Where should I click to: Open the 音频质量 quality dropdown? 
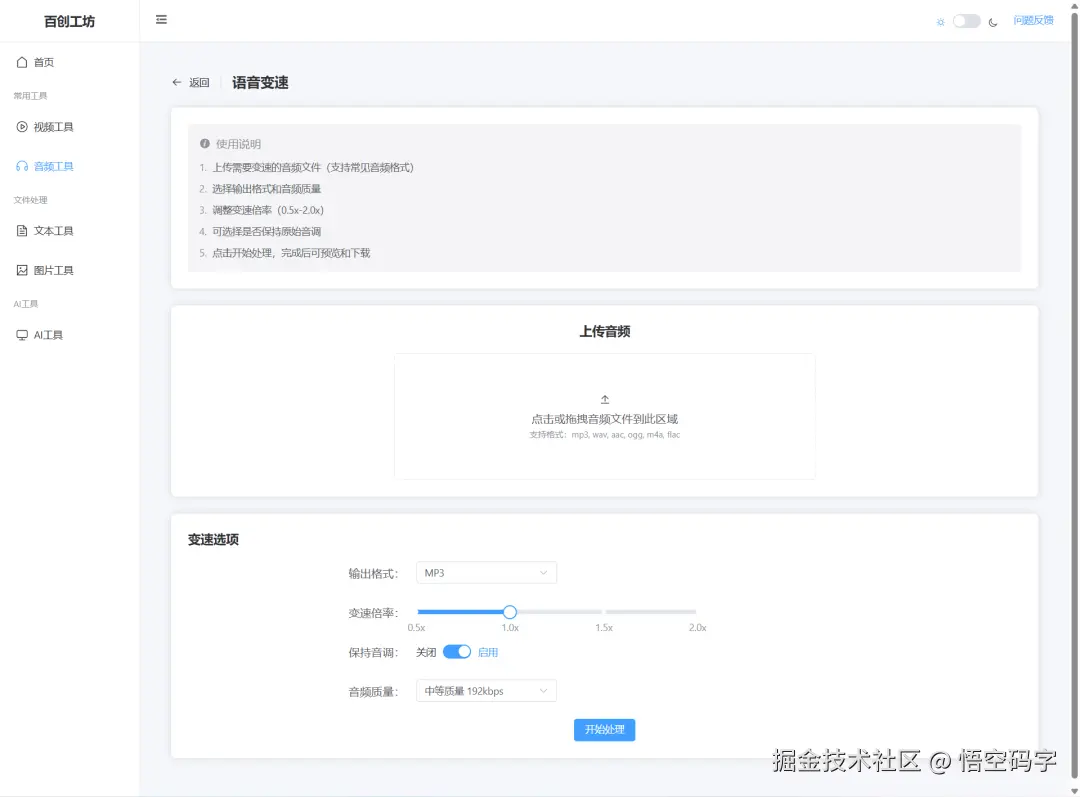click(486, 690)
